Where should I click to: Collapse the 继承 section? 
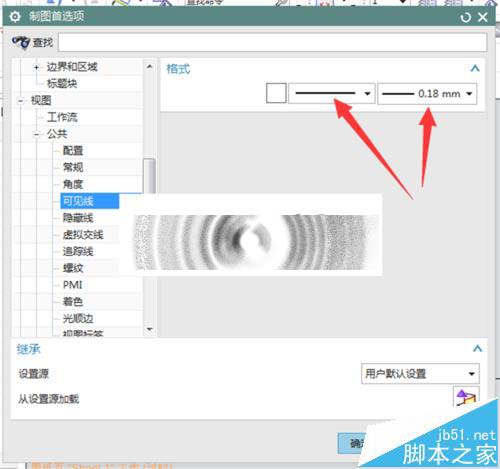(477, 349)
